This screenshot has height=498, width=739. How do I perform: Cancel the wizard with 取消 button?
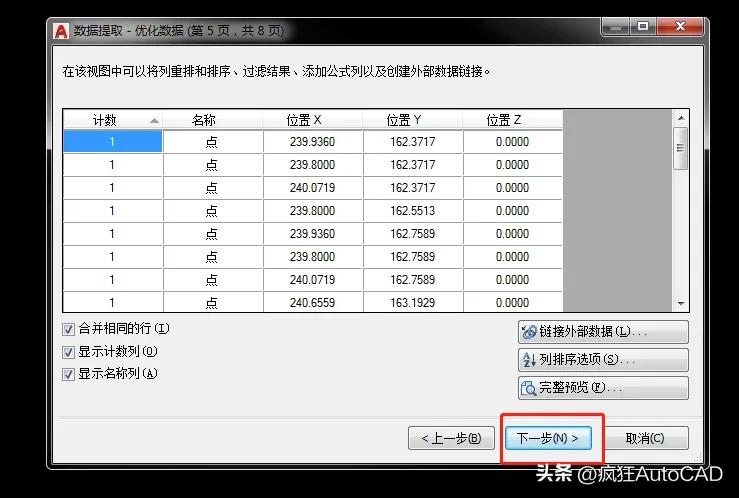click(x=645, y=438)
